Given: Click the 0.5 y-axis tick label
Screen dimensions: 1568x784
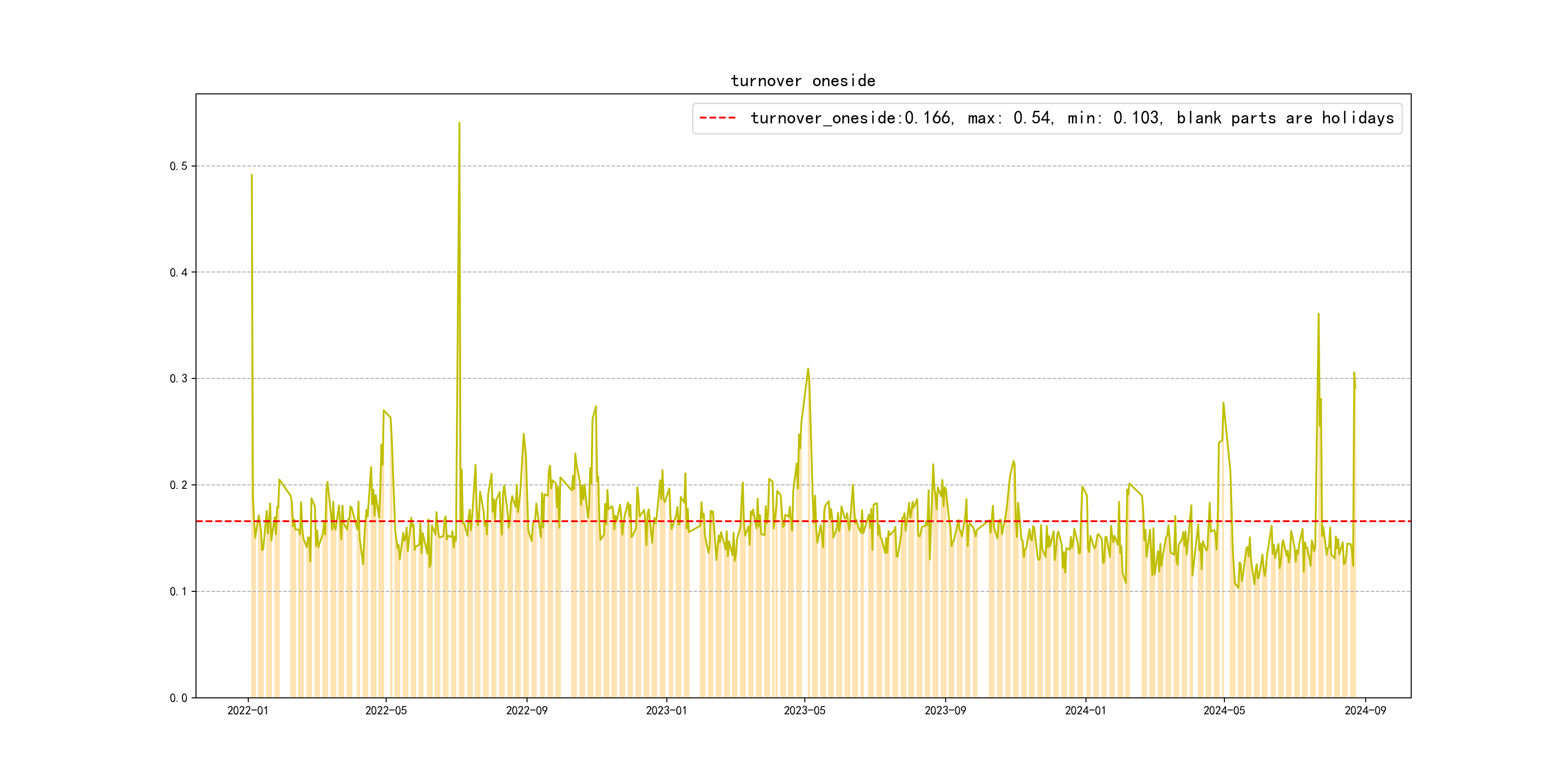Looking at the screenshot, I should pos(179,166).
